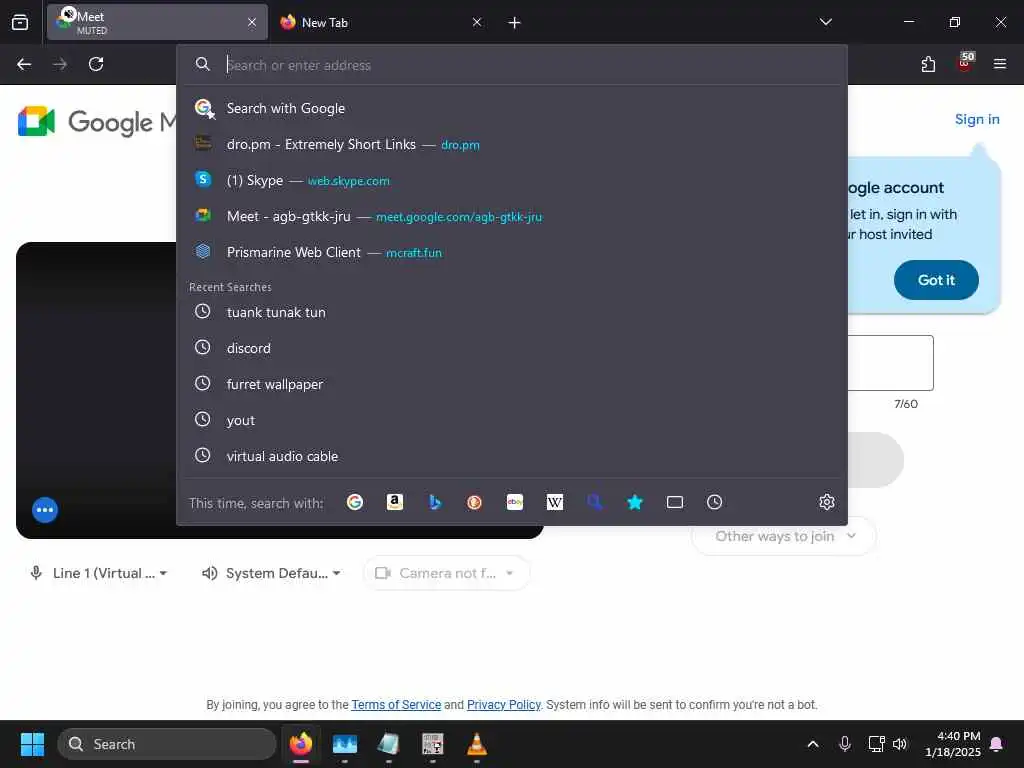Search this time with Amazon icon
The height and width of the screenshot is (768, 1024).
[394, 502]
